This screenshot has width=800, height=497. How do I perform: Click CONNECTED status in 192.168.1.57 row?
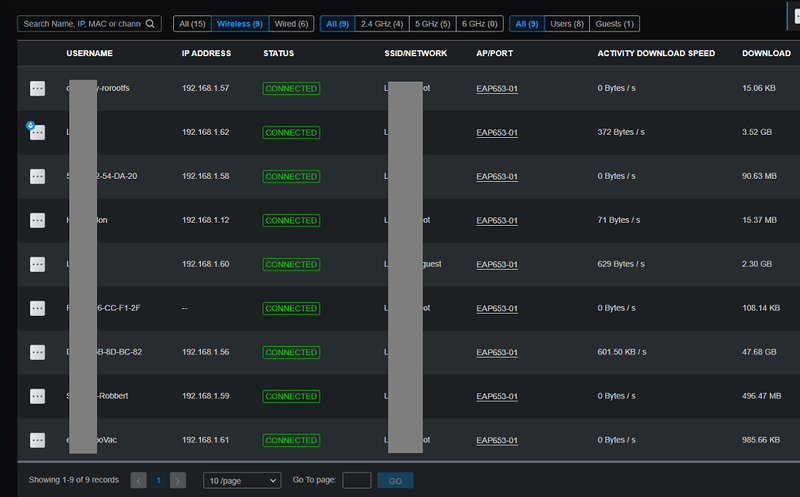(291, 88)
